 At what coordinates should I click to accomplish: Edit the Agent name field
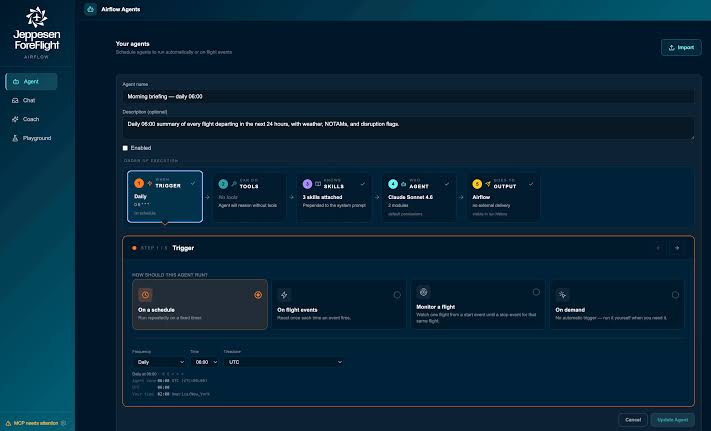[x=408, y=97]
